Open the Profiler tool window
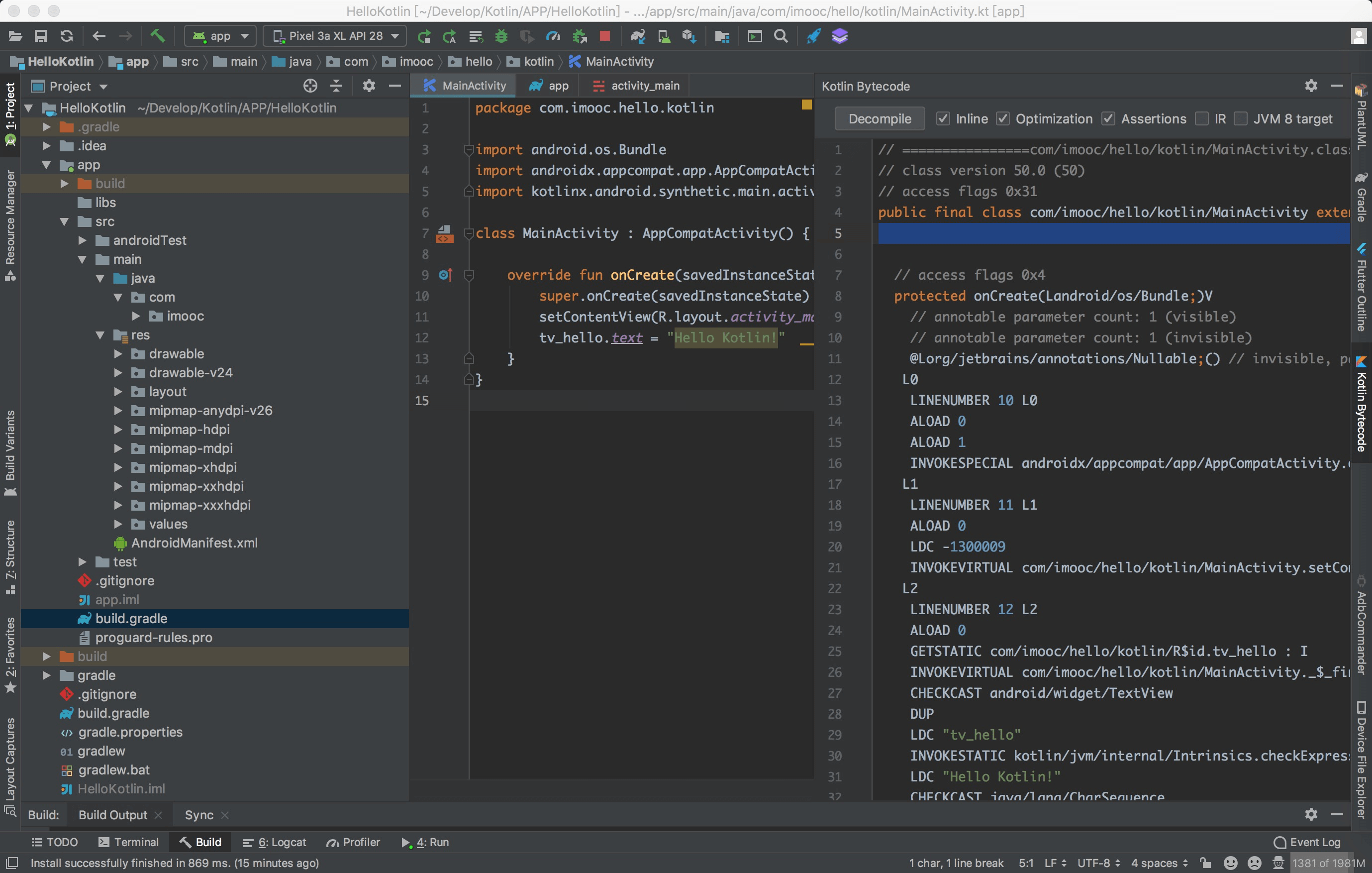Image resolution: width=1372 pixels, height=873 pixels. coord(353,842)
